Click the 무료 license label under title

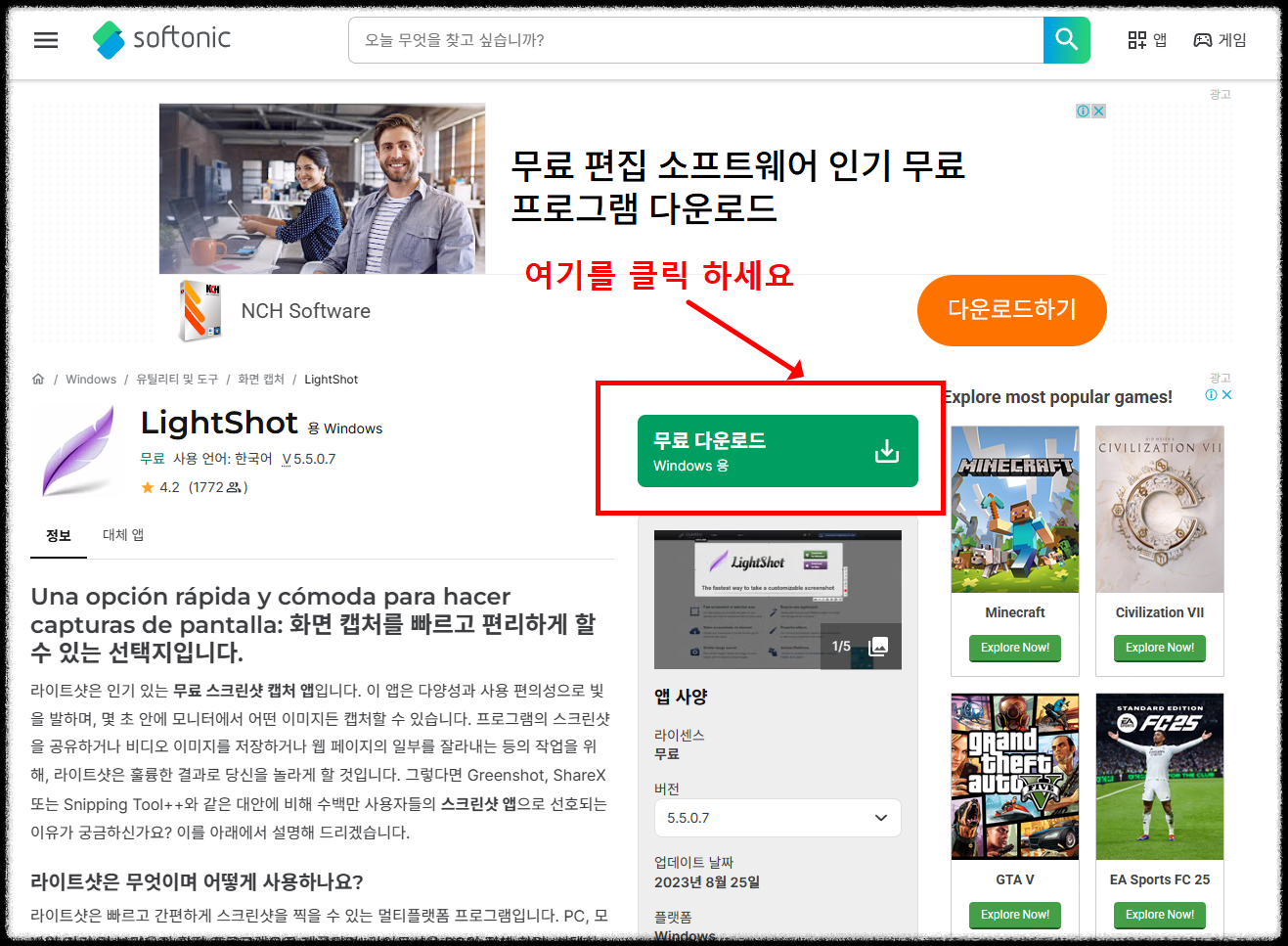coord(153,459)
